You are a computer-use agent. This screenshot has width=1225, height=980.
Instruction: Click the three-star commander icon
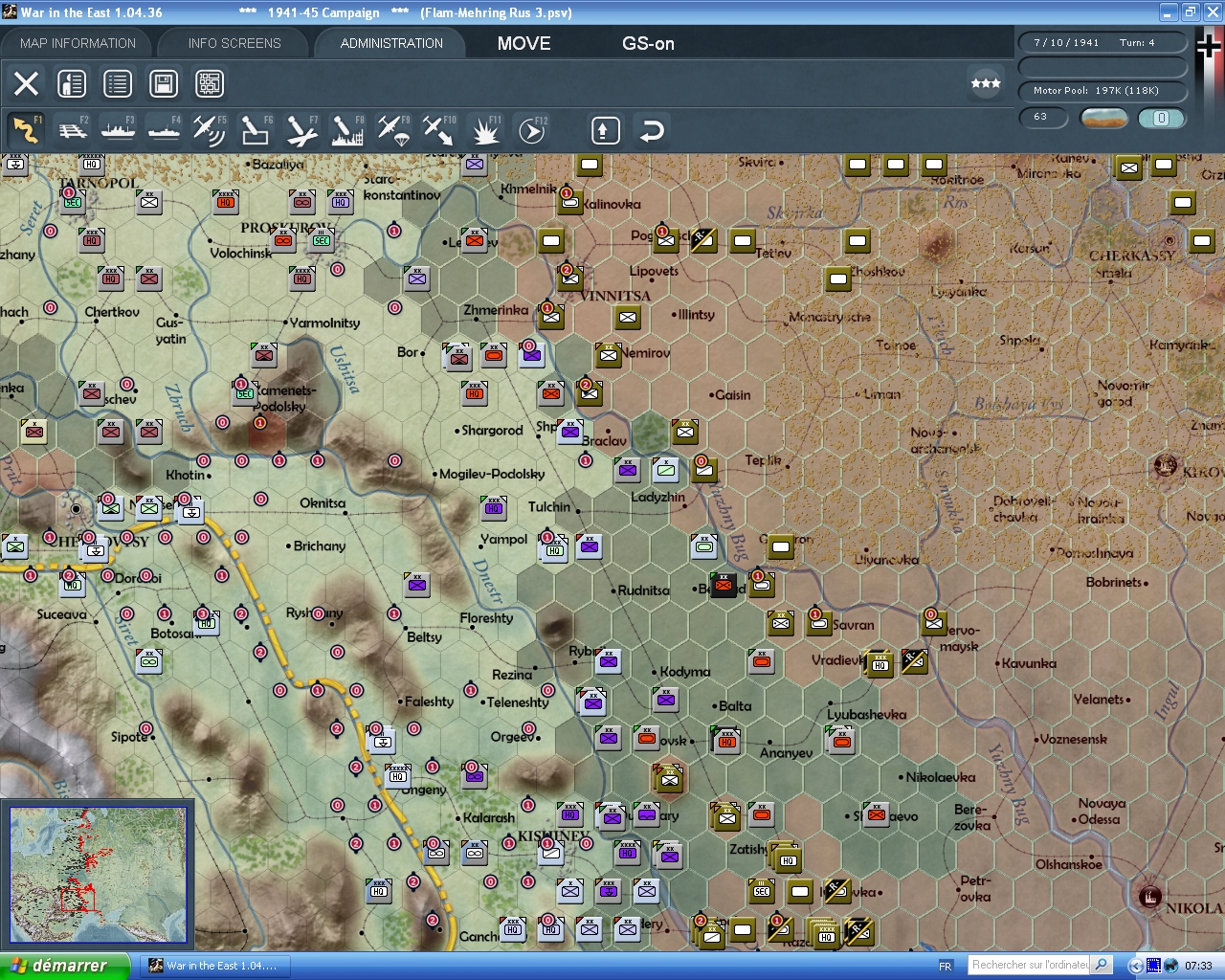pyautogui.click(x=986, y=83)
